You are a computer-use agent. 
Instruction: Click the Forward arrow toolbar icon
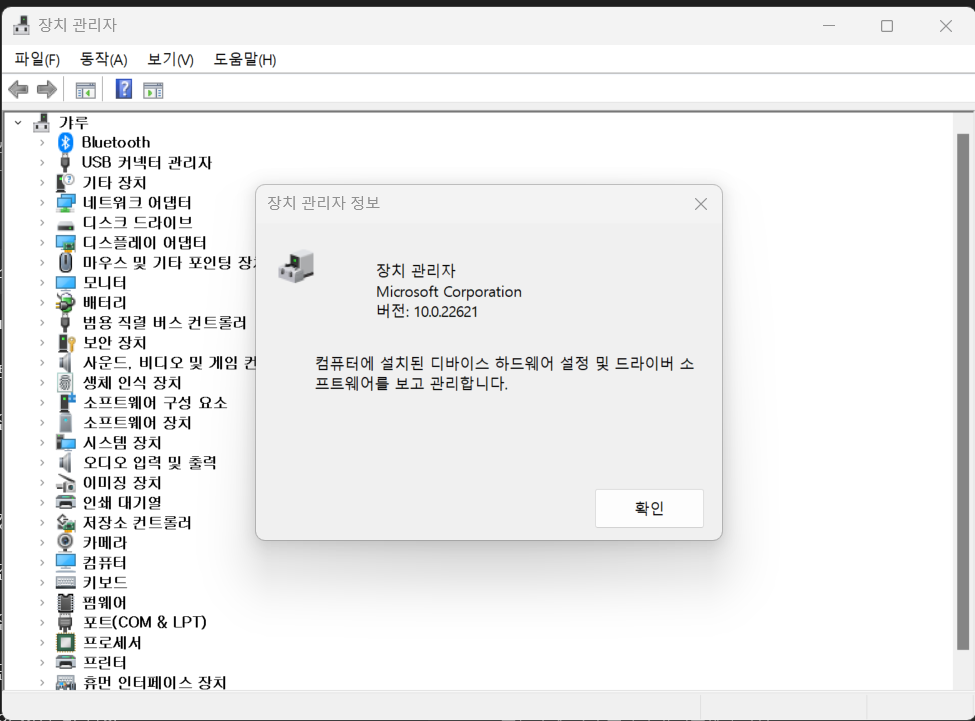point(47,90)
